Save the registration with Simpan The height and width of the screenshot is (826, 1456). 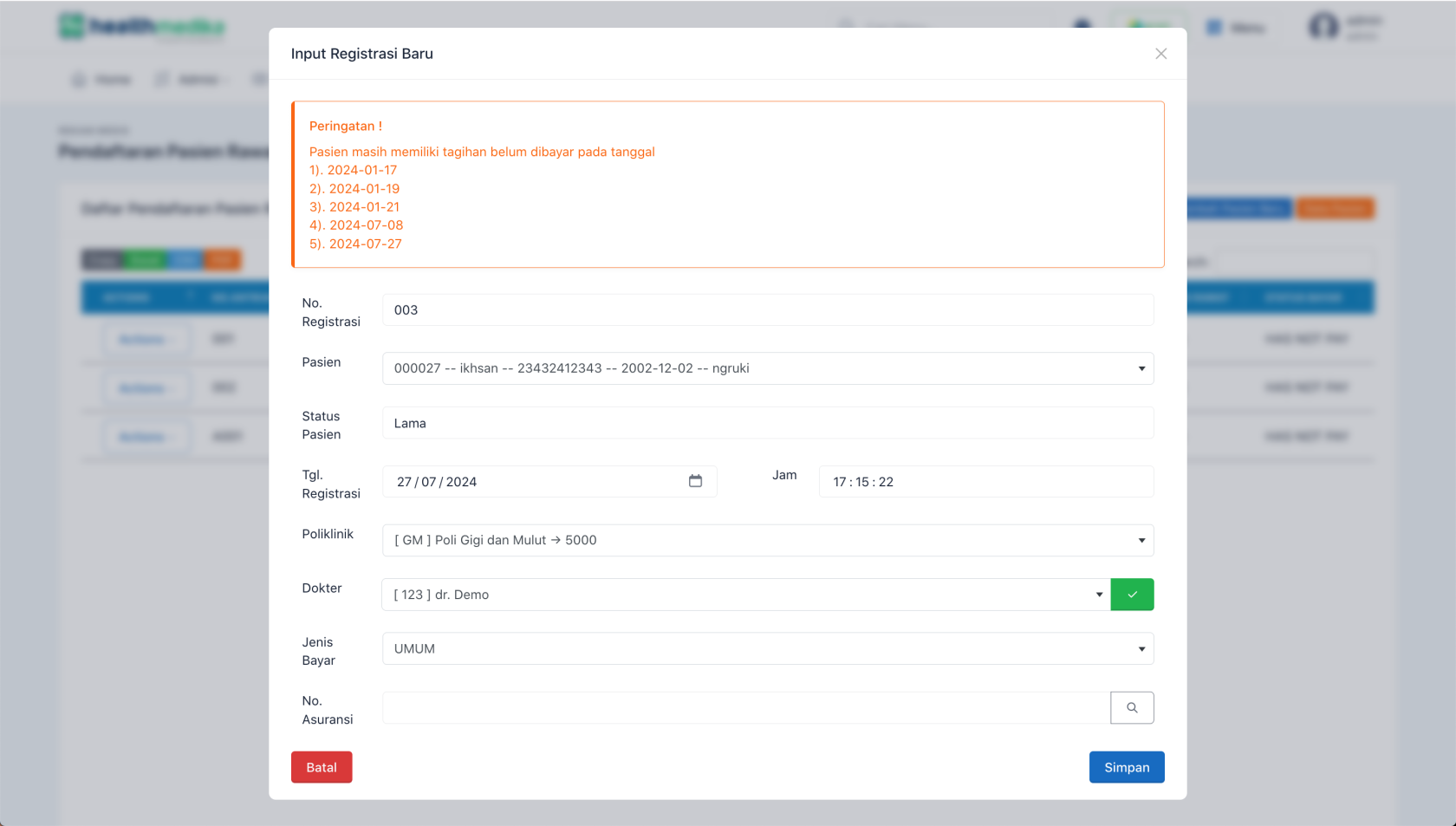(x=1127, y=767)
